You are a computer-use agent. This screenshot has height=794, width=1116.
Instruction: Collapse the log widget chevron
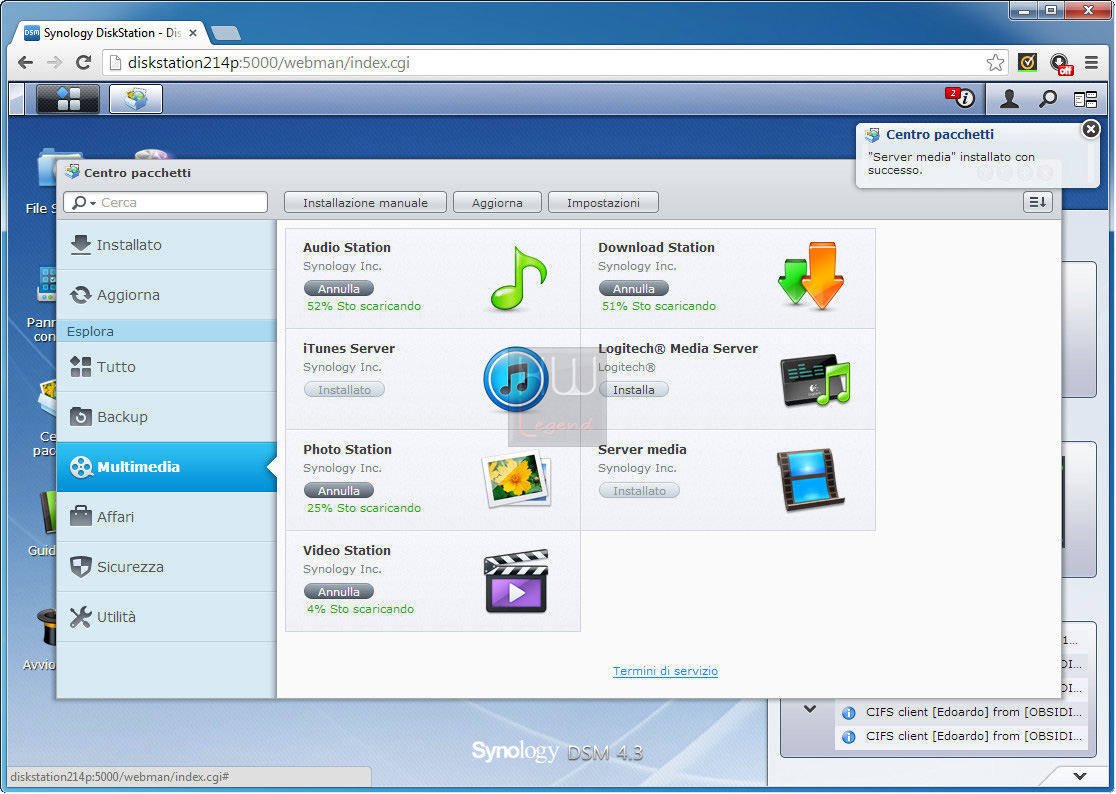[x=809, y=709]
